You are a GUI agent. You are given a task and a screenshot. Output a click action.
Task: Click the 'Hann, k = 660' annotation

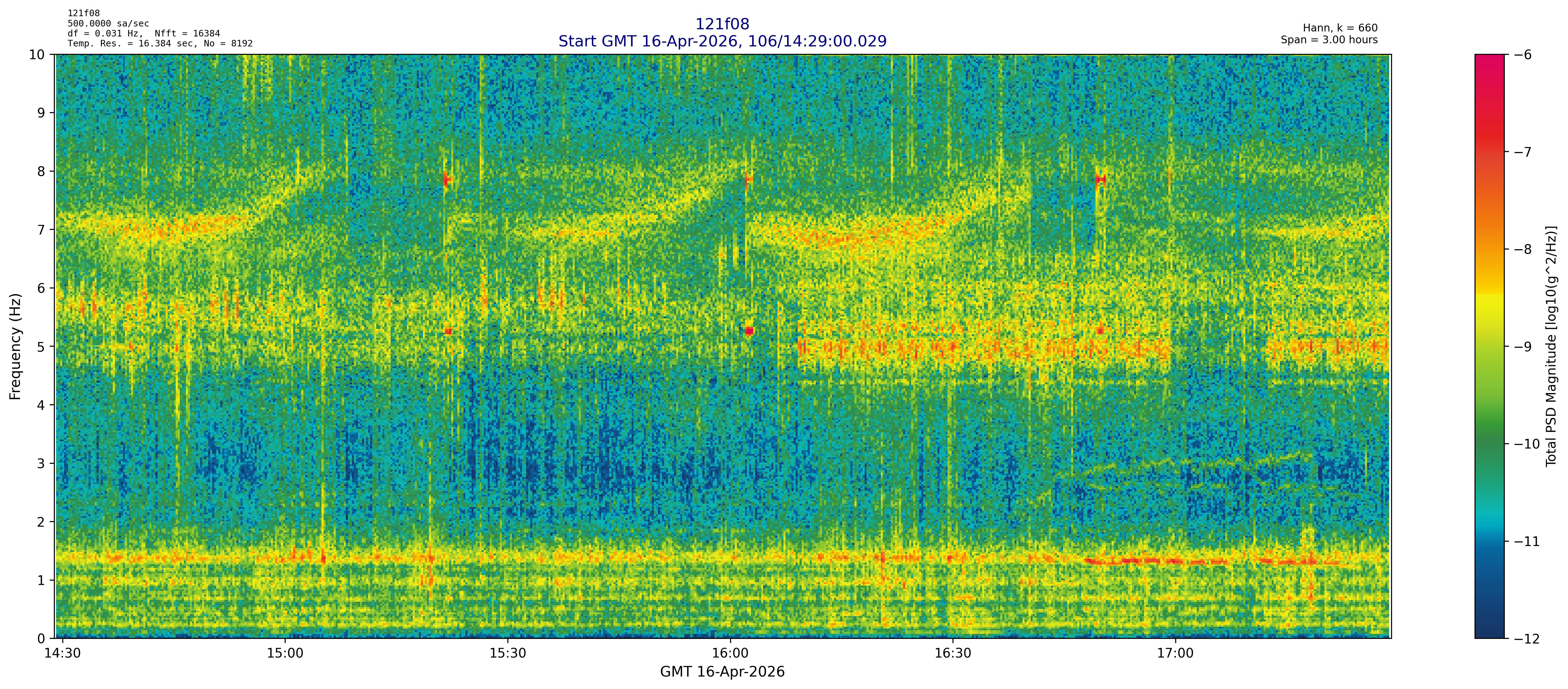coord(1340,28)
